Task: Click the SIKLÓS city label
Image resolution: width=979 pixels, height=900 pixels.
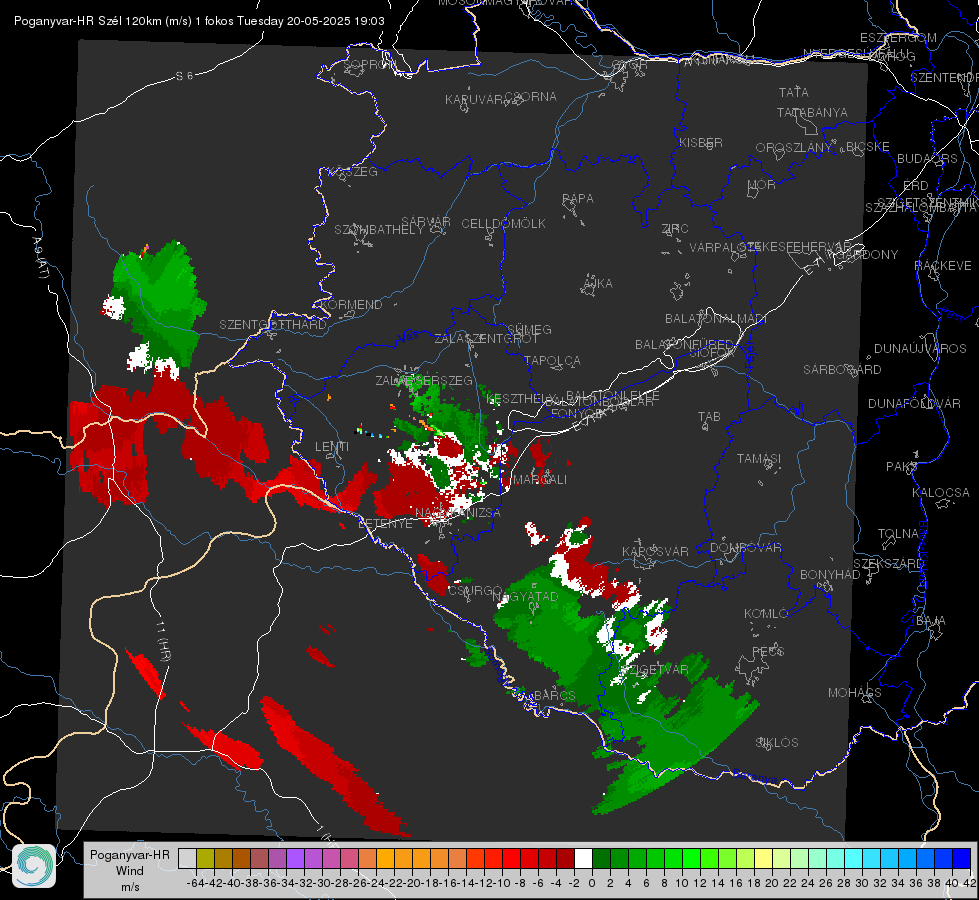Action: [x=777, y=743]
